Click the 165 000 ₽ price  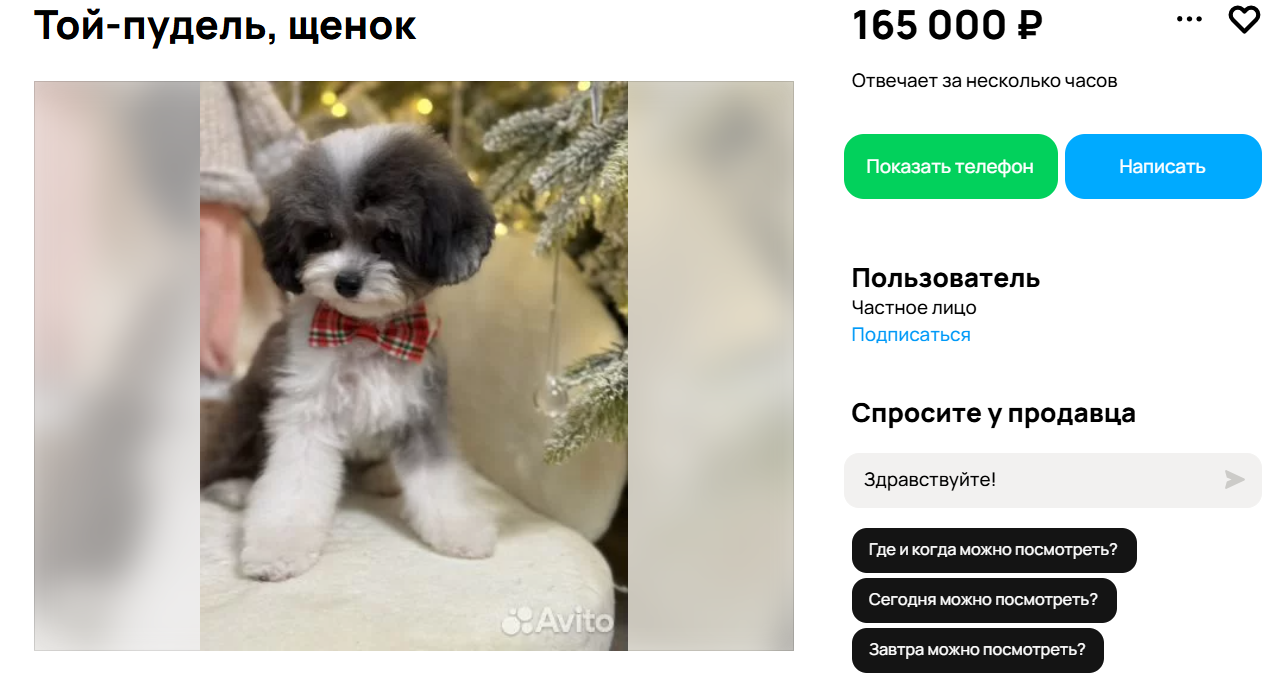(x=947, y=25)
